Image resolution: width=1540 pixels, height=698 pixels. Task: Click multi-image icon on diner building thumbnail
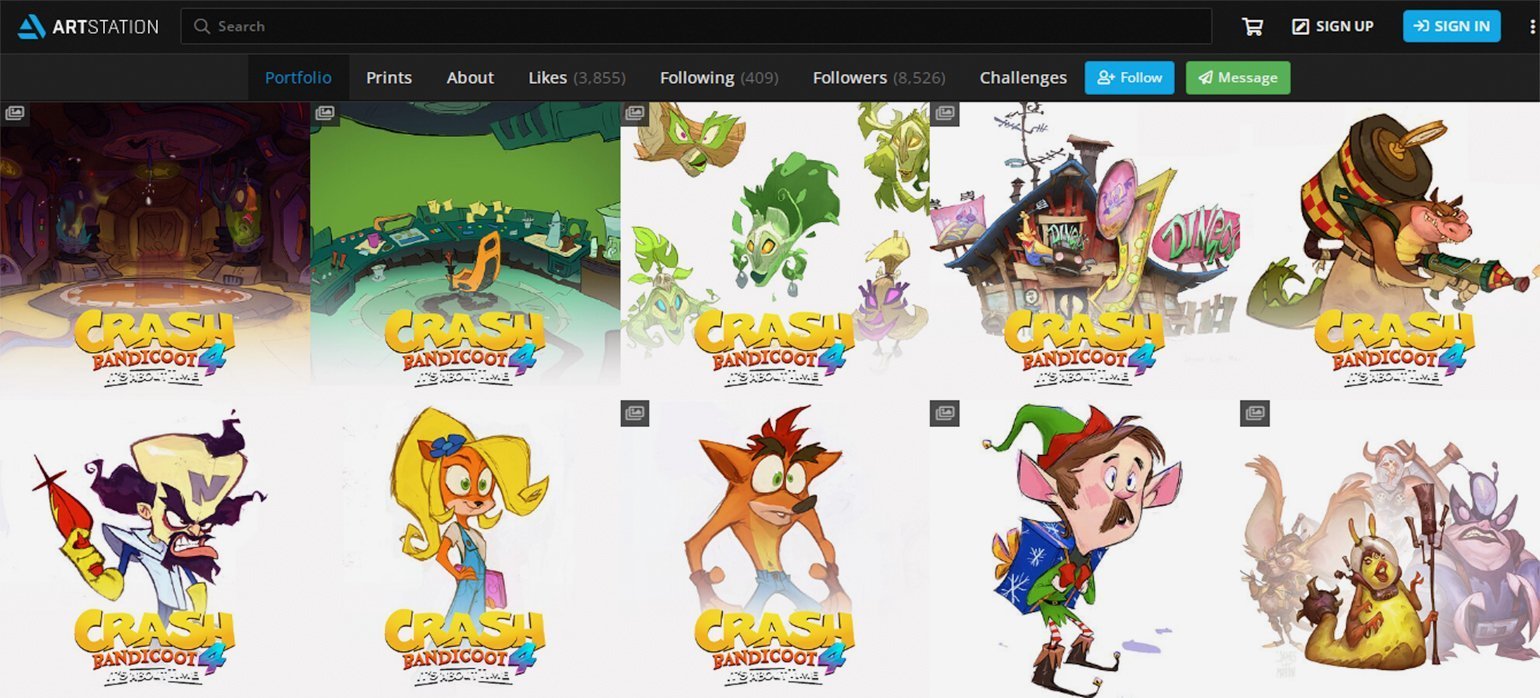click(945, 113)
